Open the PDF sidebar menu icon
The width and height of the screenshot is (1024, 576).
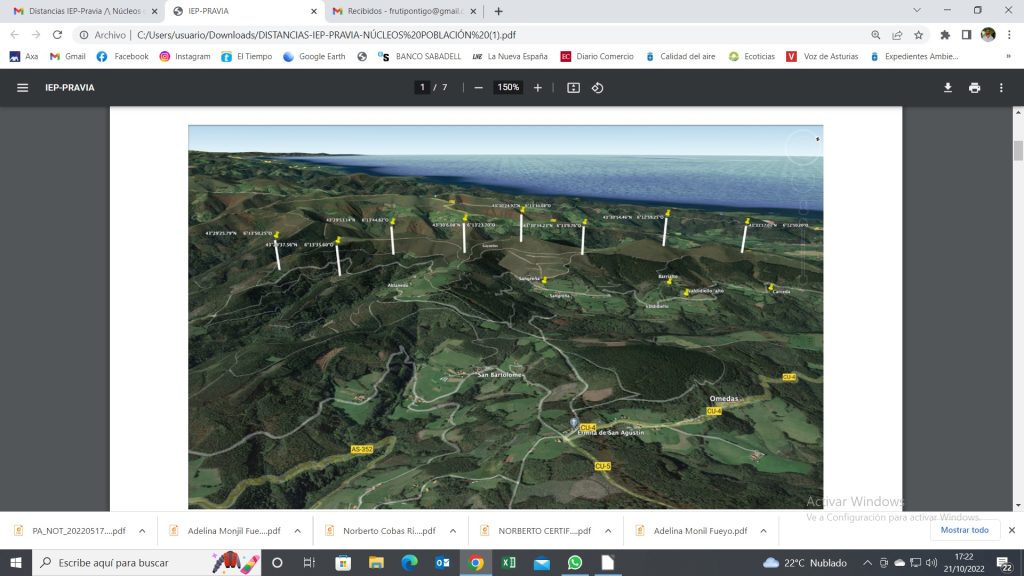coord(22,88)
